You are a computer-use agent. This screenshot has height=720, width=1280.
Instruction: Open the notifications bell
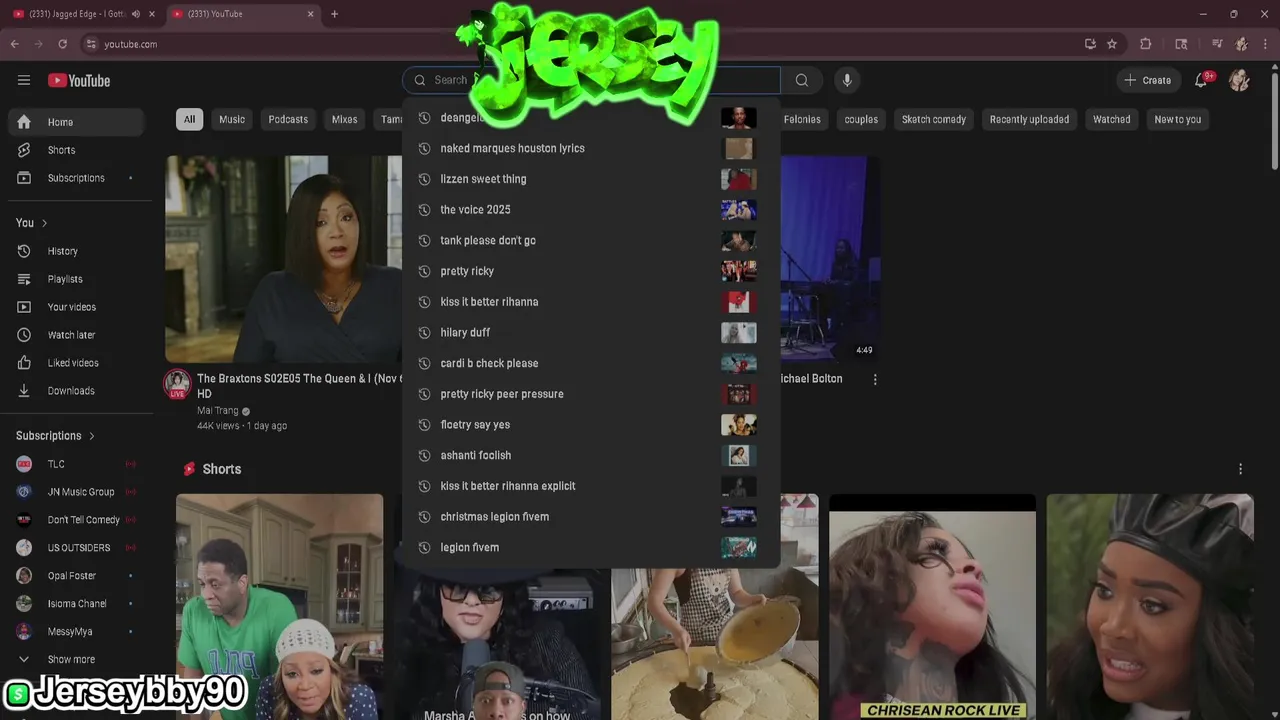[x=1201, y=80]
